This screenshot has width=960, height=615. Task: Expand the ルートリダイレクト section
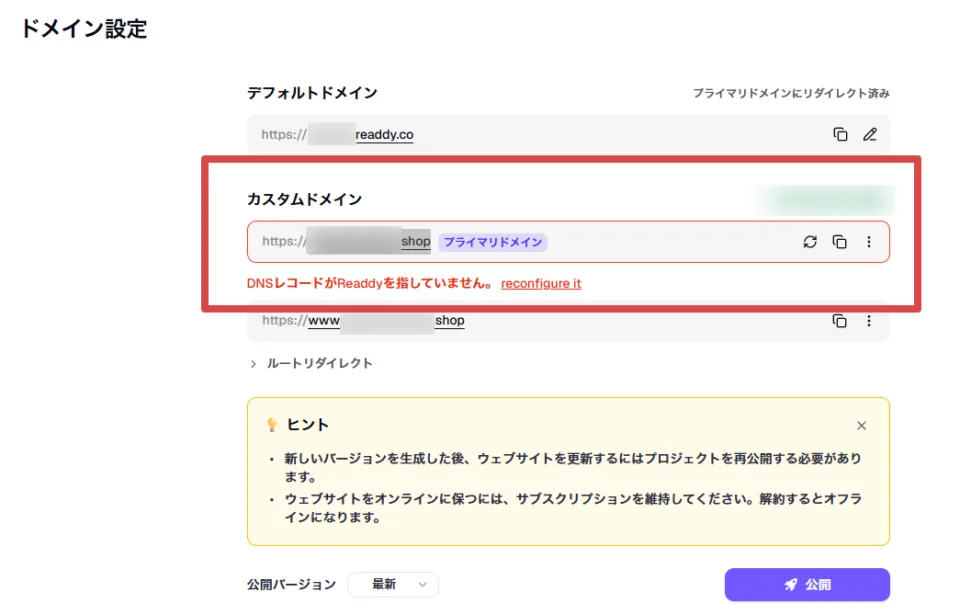(312, 363)
